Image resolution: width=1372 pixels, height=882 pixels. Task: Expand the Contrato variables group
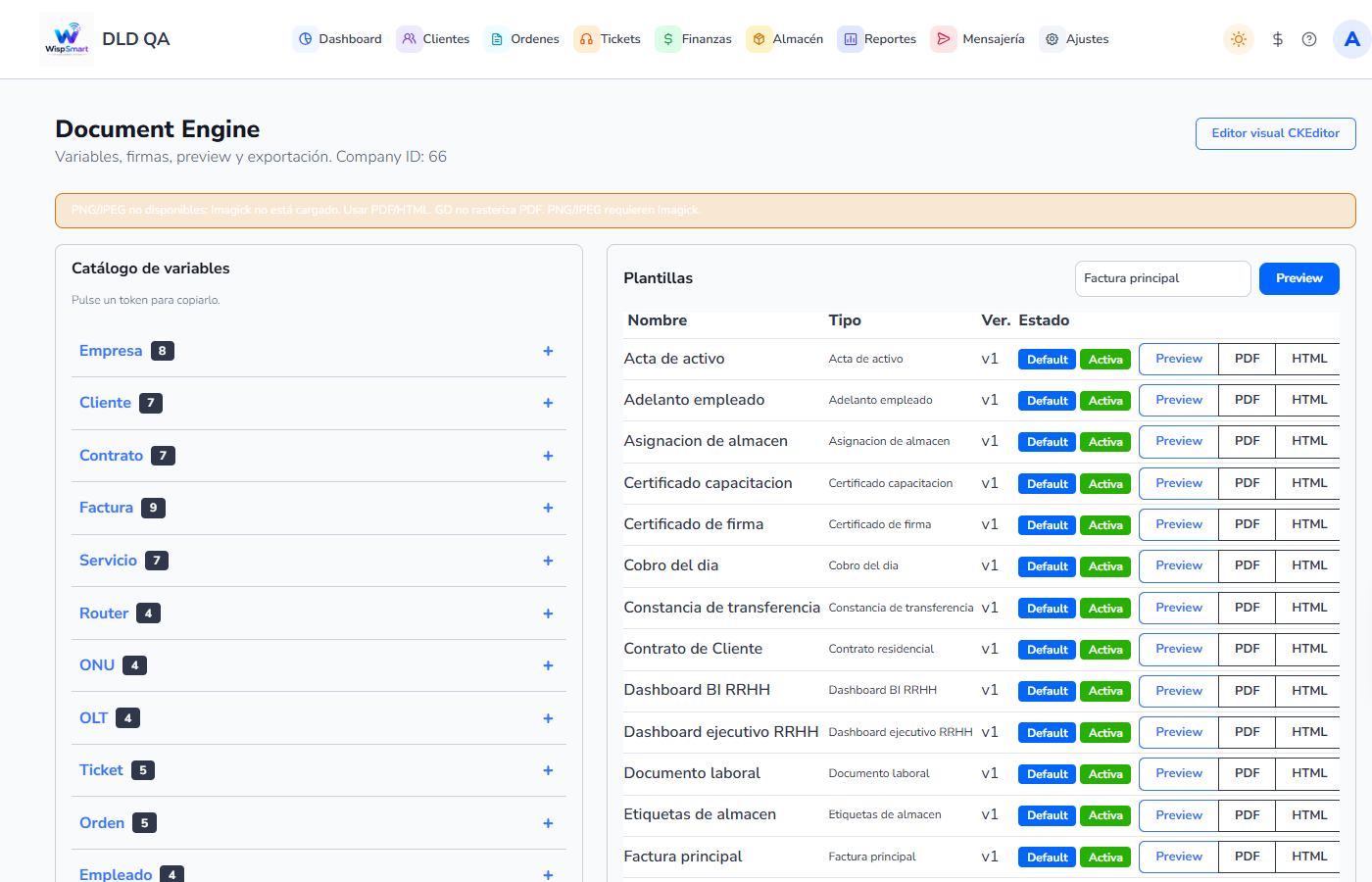[x=318, y=456]
